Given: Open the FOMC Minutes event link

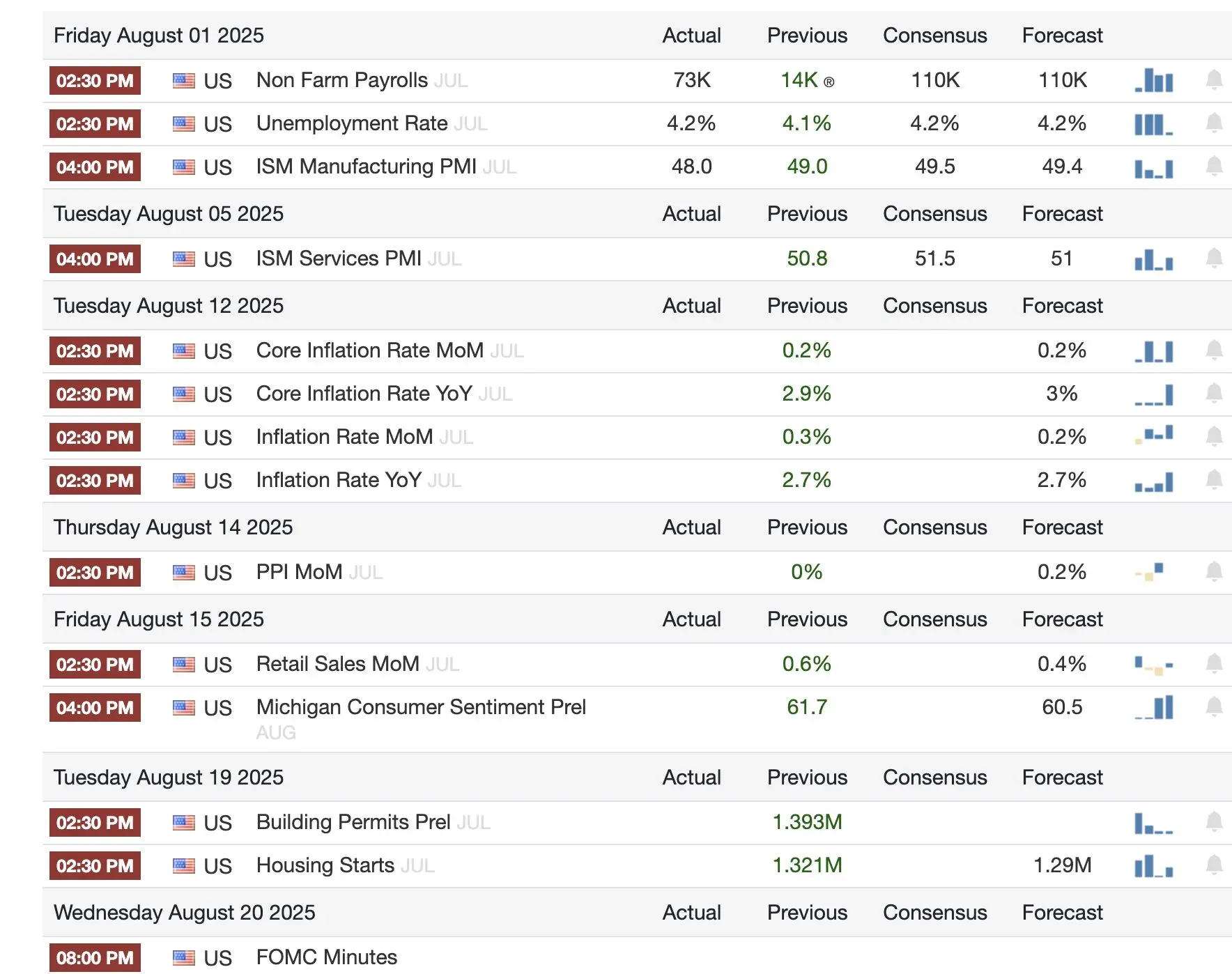Looking at the screenshot, I should (x=326, y=957).
